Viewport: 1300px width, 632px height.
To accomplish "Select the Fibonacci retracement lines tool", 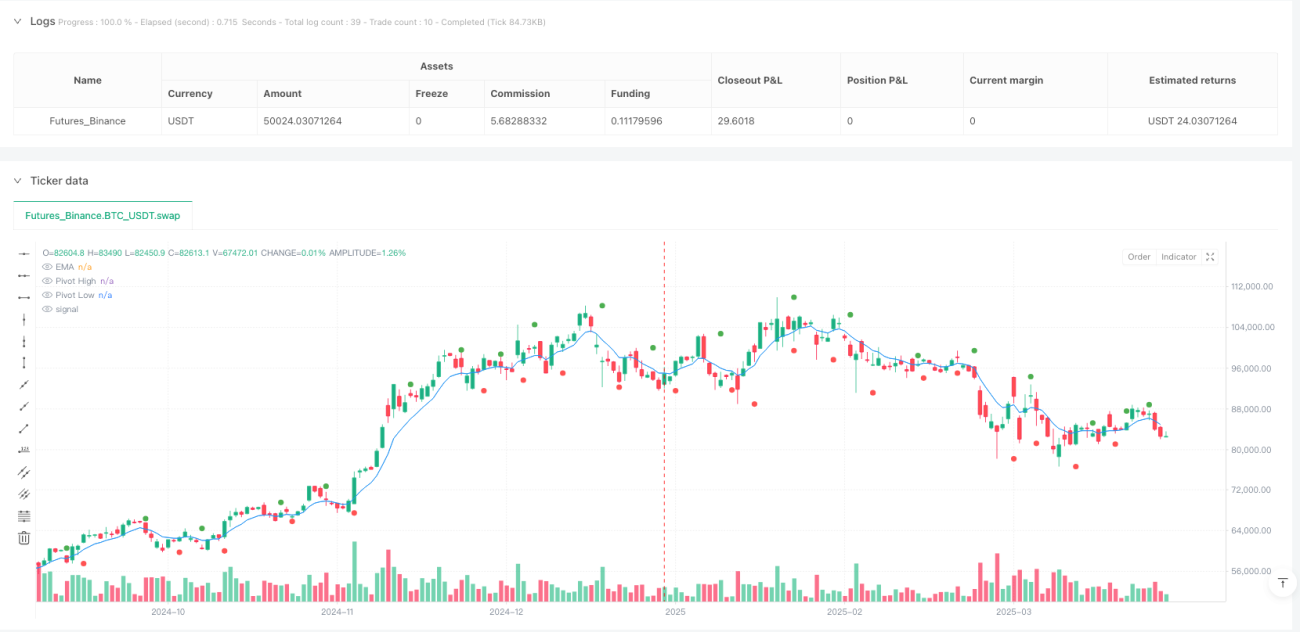I will pos(24,516).
